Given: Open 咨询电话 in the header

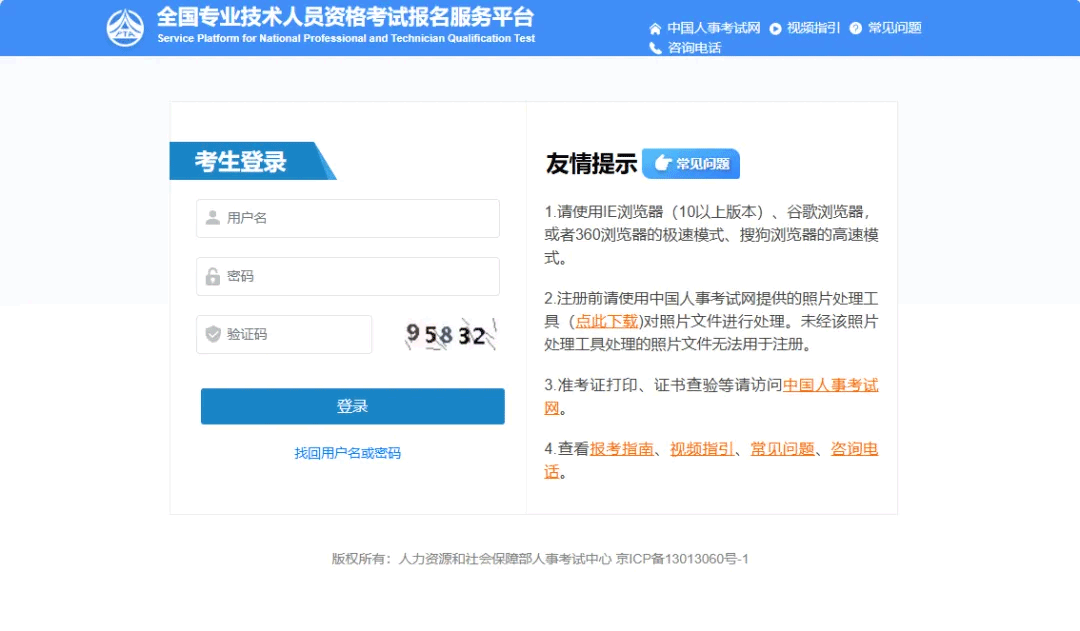Looking at the screenshot, I should tap(694, 48).
